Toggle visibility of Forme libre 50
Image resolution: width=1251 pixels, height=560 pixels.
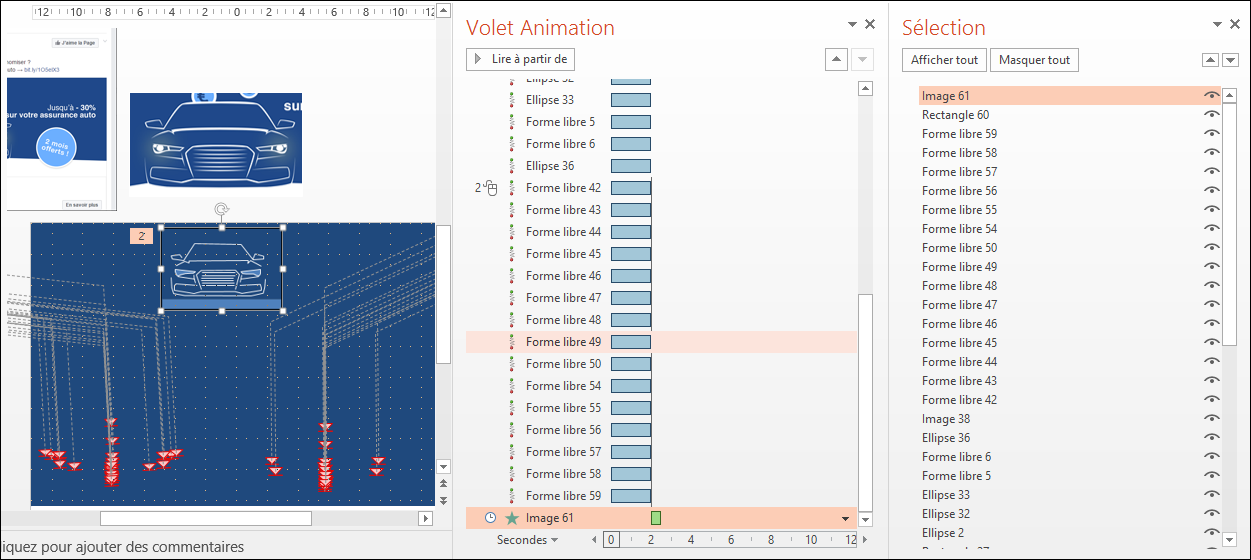tap(1211, 248)
